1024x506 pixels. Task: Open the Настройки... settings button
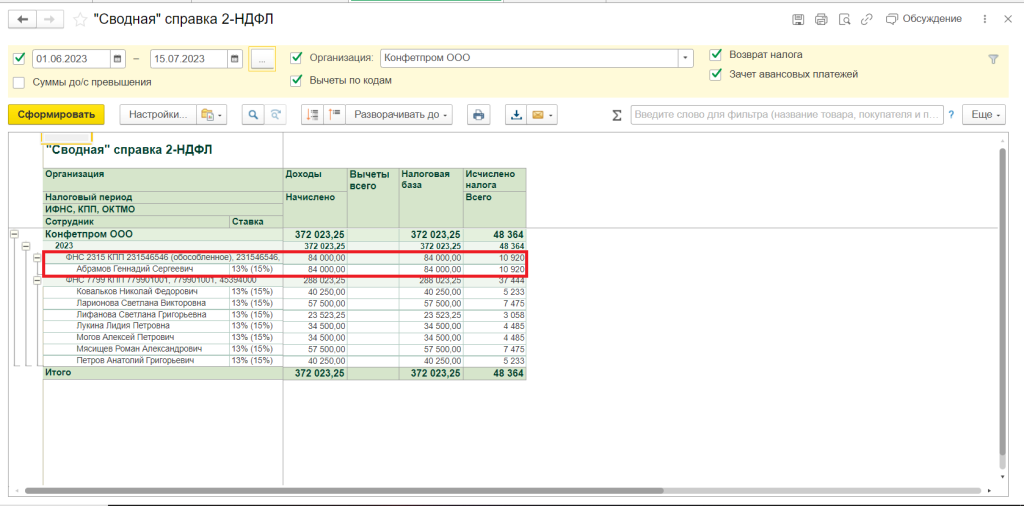point(156,115)
